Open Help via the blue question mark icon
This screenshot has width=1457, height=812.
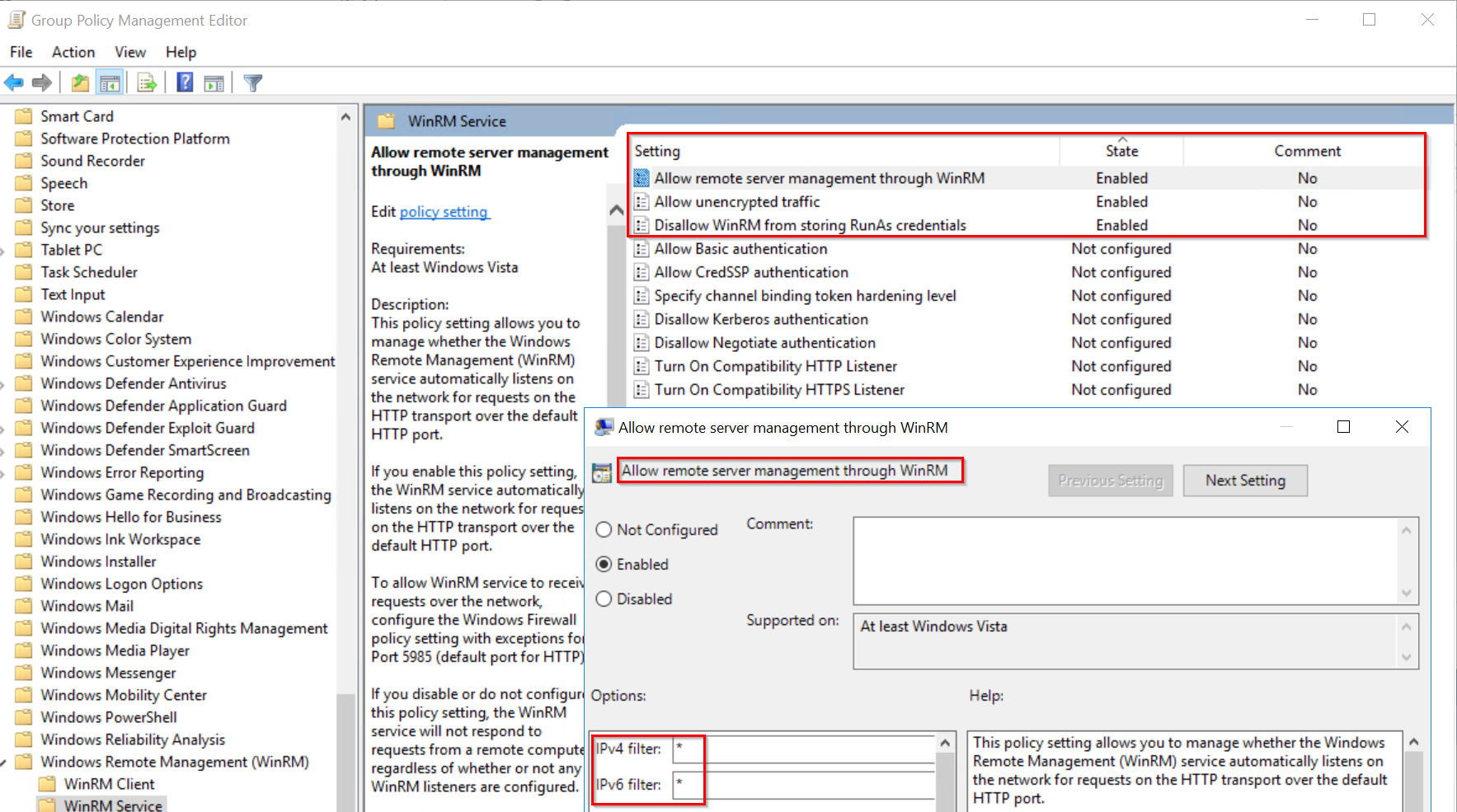point(185,82)
